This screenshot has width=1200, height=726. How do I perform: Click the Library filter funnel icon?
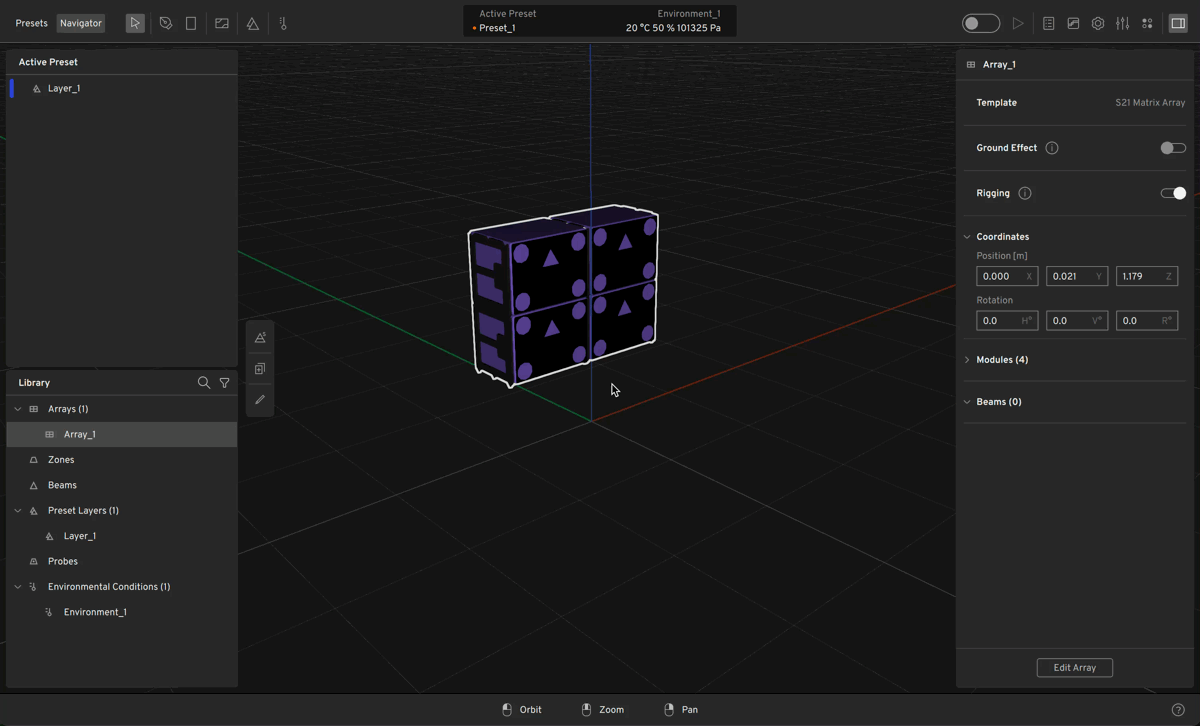point(225,383)
